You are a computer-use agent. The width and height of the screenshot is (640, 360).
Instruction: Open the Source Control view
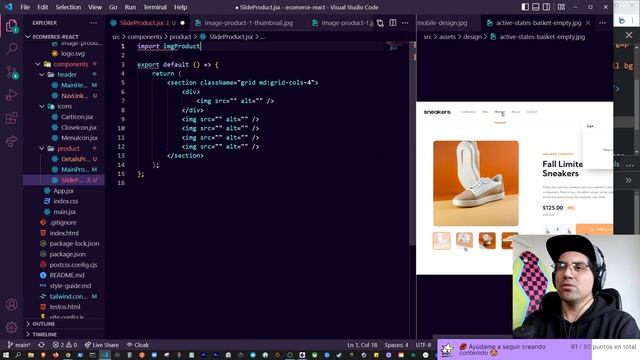tap(11, 72)
